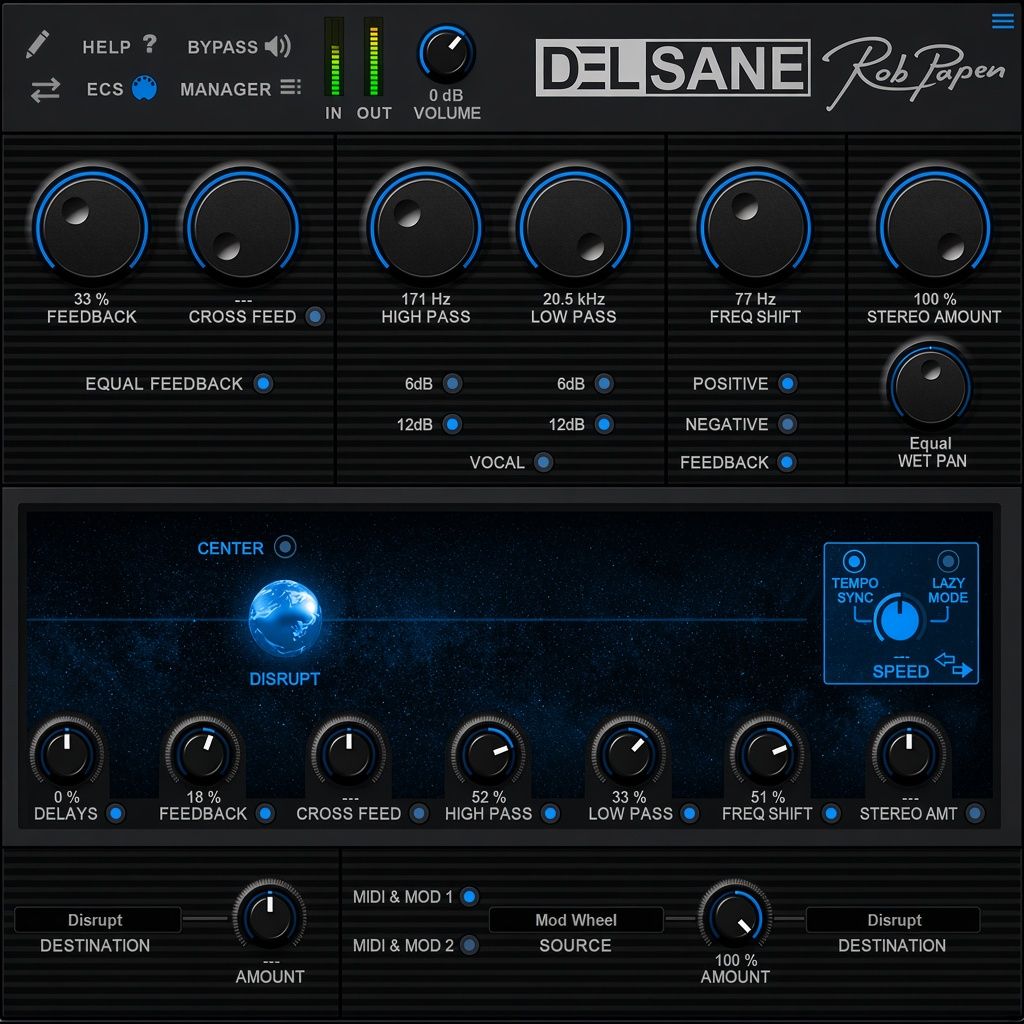Toggle freq shift FEEDBACK option
This screenshot has width=1024, height=1024.
point(788,462)
